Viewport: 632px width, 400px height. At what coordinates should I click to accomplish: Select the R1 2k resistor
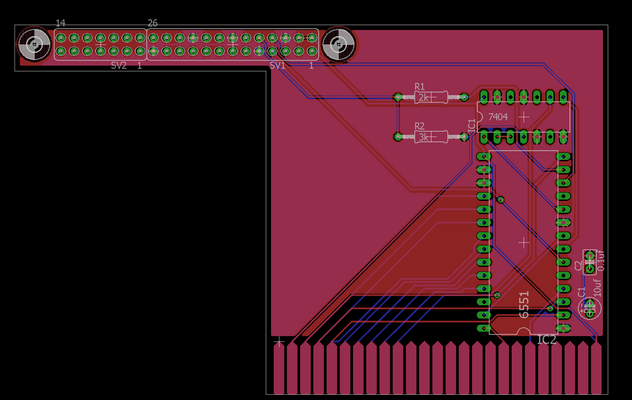(431, 97)
